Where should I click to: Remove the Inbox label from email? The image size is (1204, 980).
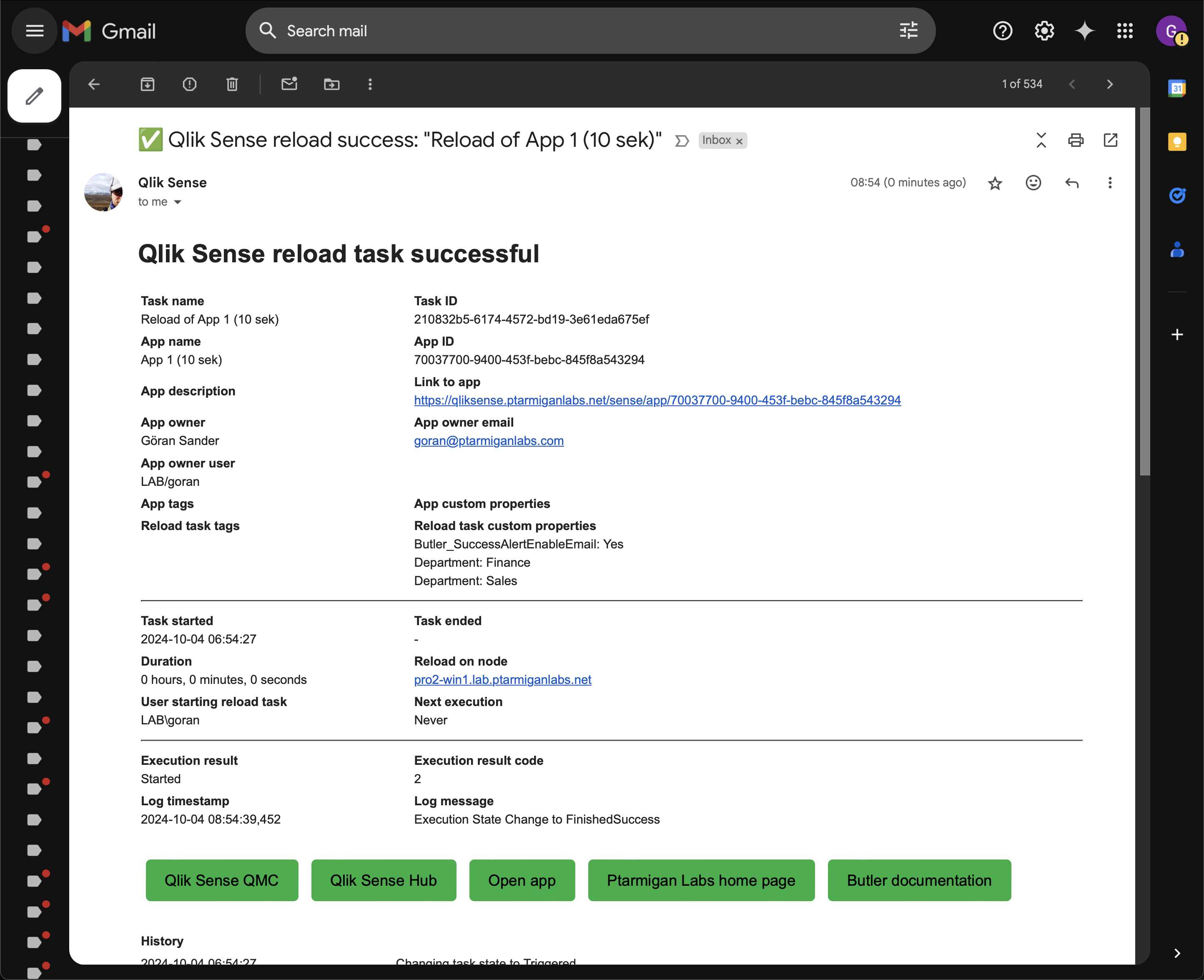click(x=739, y=141)
